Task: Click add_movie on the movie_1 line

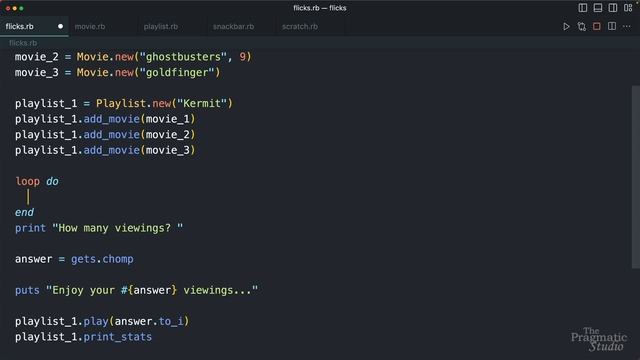Action: [x=111, y=119]
